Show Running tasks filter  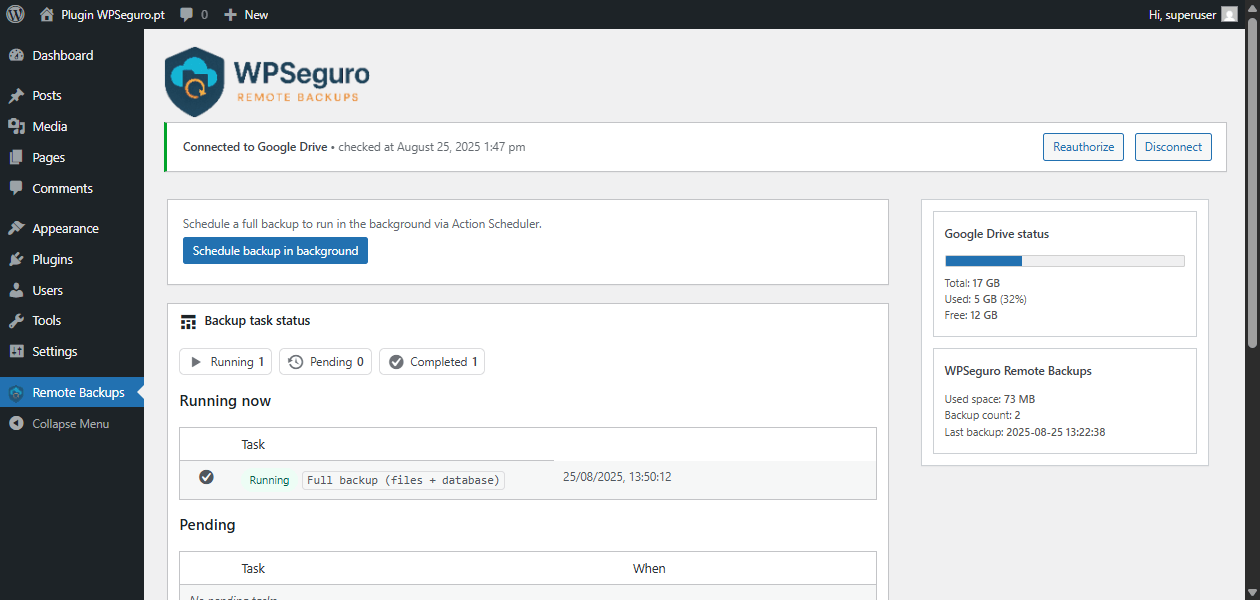225,362
